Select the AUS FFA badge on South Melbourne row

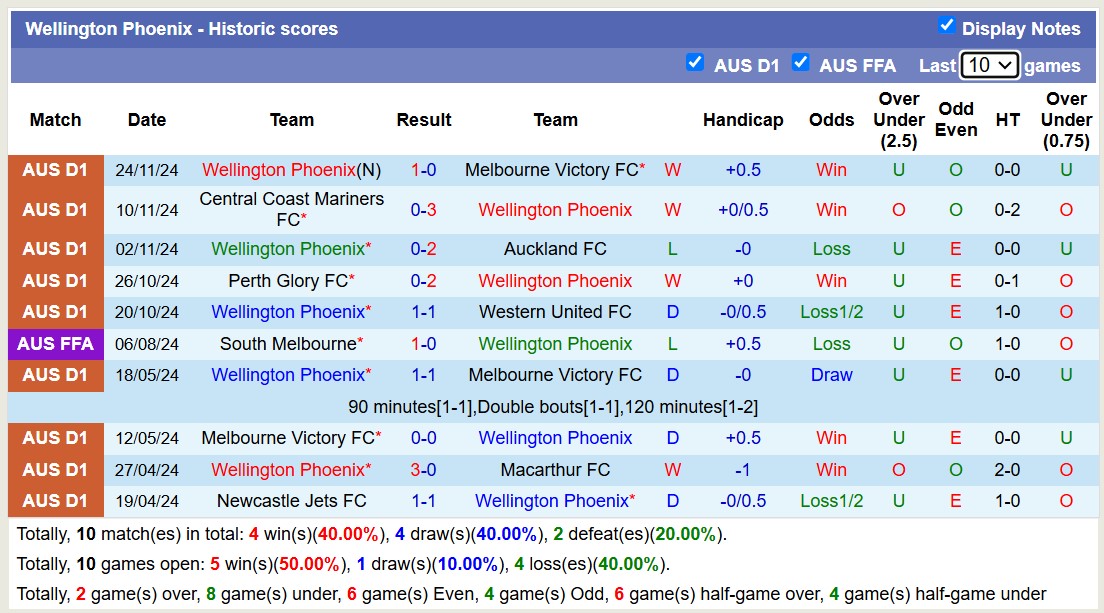point(55,343)
